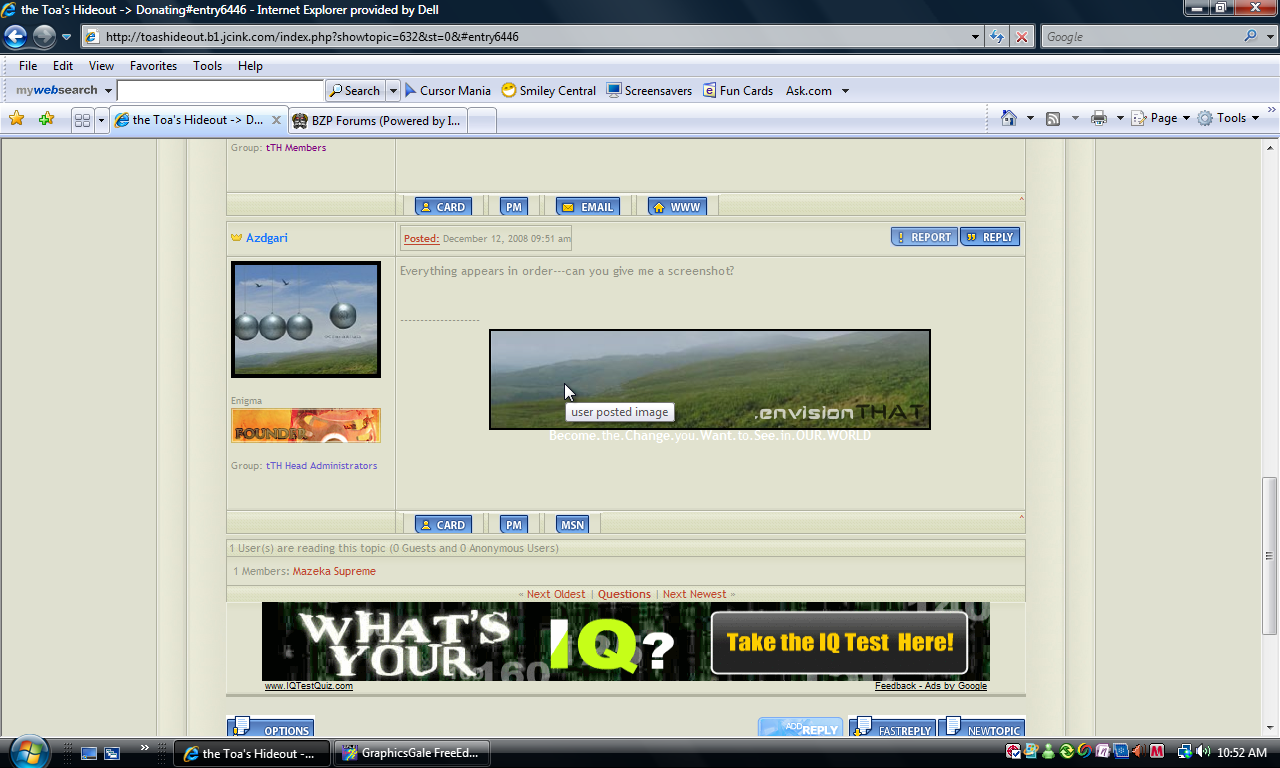
Task: Open Screensavers from the toolbar
Action: 649,90
